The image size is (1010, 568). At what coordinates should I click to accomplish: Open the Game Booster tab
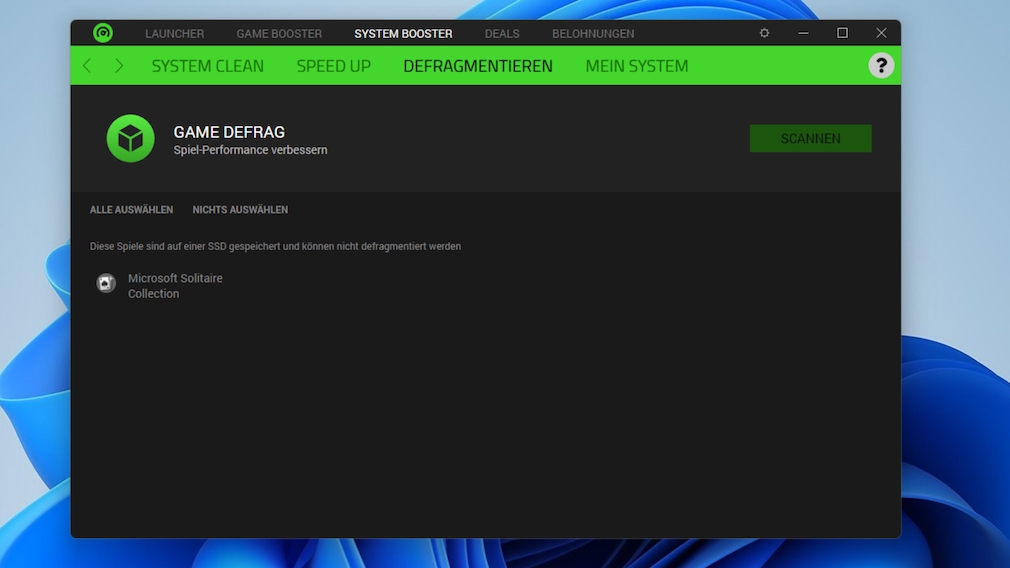(279, 34)
